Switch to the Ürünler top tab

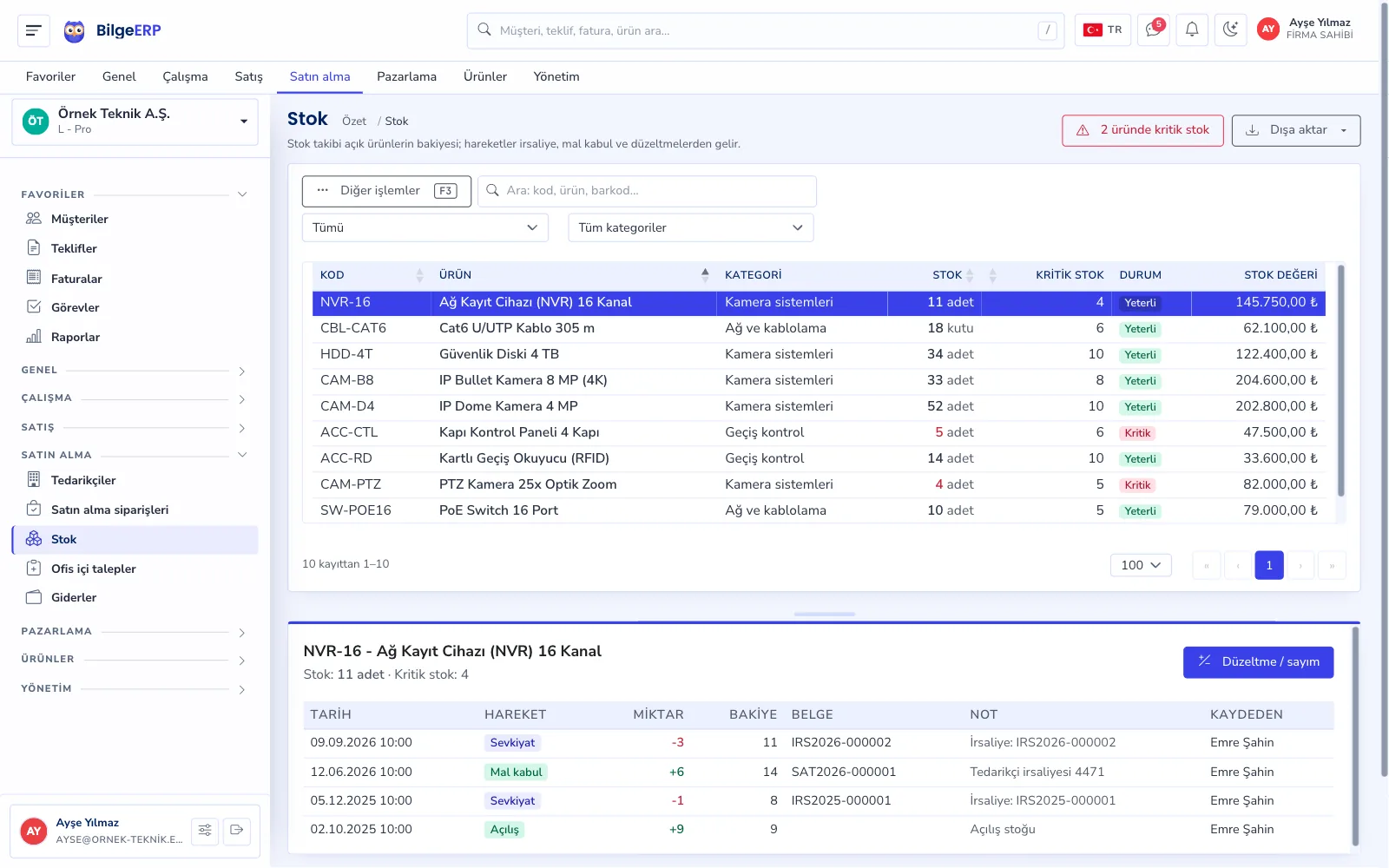tap(485, 76)
